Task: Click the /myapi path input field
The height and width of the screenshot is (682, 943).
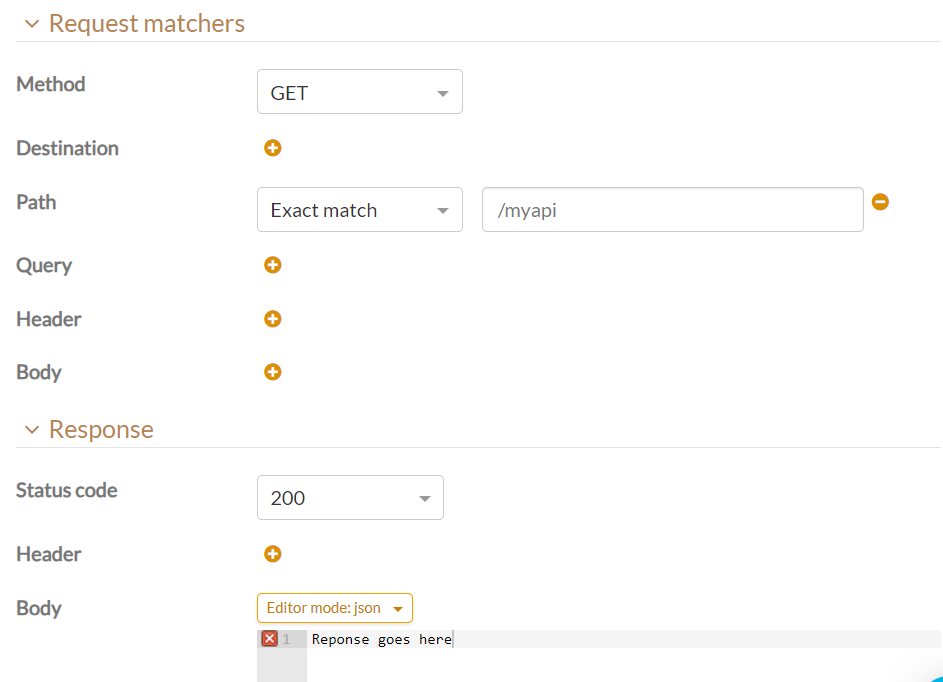Action: click(x=672, y=210)
